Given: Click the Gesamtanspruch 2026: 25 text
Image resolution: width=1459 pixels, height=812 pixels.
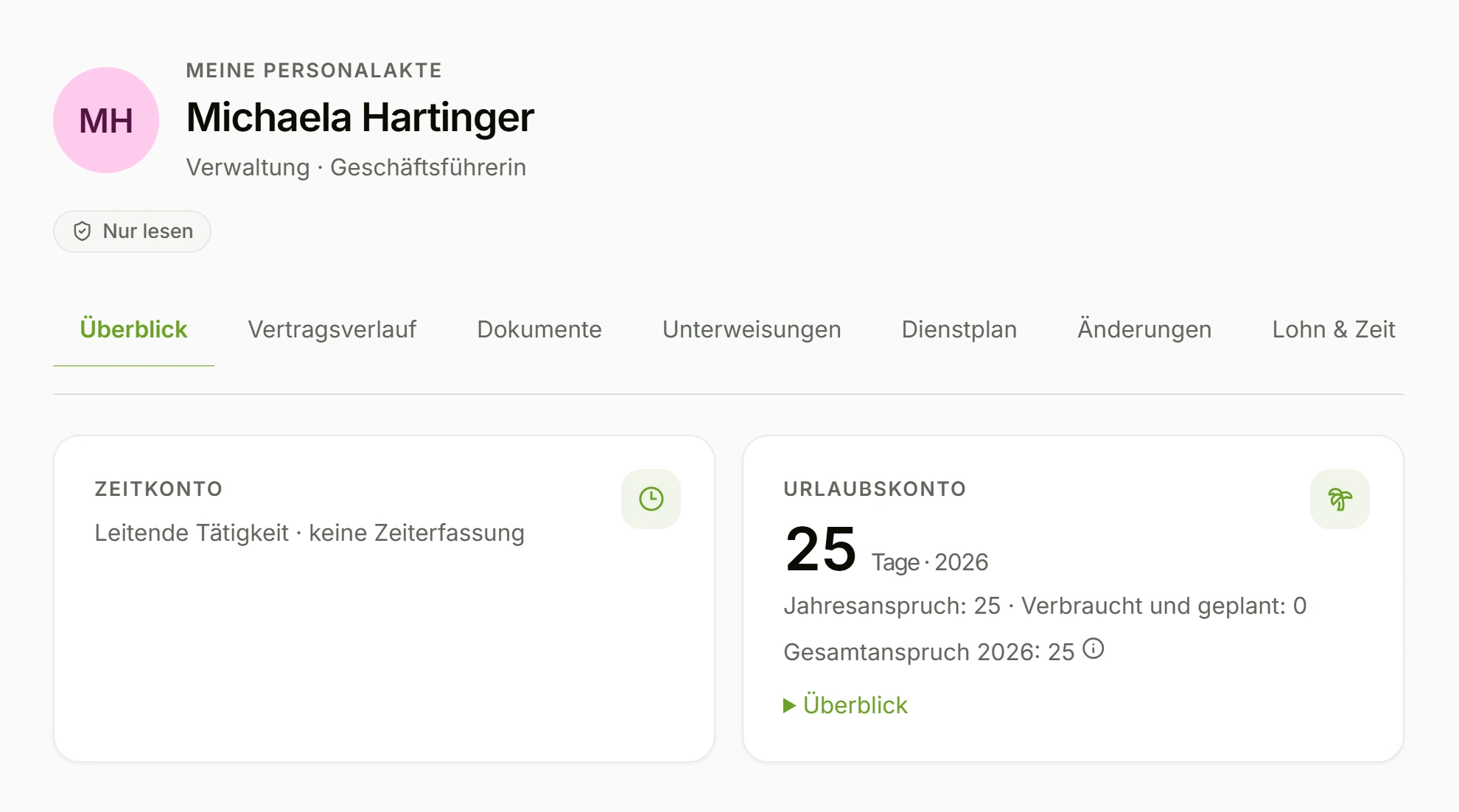Looking at the screenshot, I should point(929,652).
